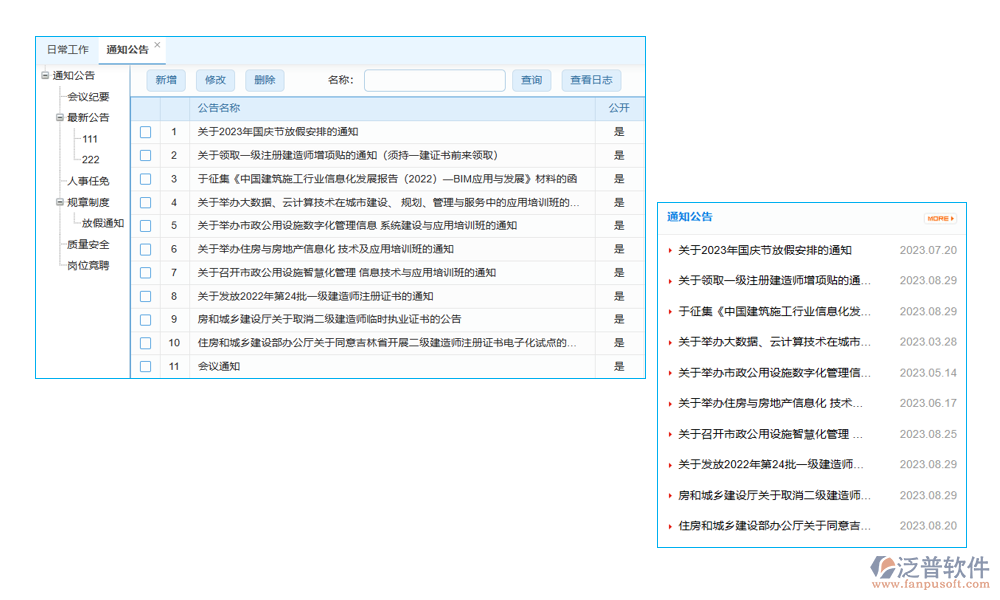This screenshot has height=600, width=1000.
Task: Click the 查询 search button
Action: [x=532, y=80]
